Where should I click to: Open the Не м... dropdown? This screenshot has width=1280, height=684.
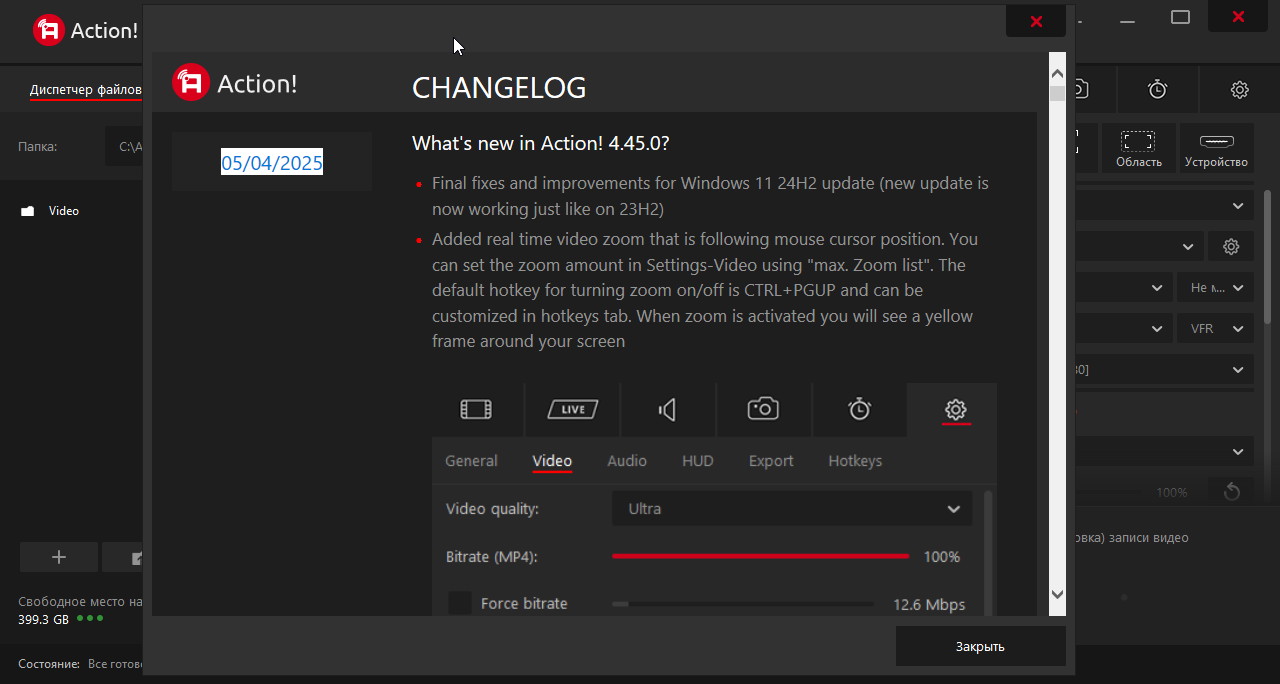pos(1215,287)
